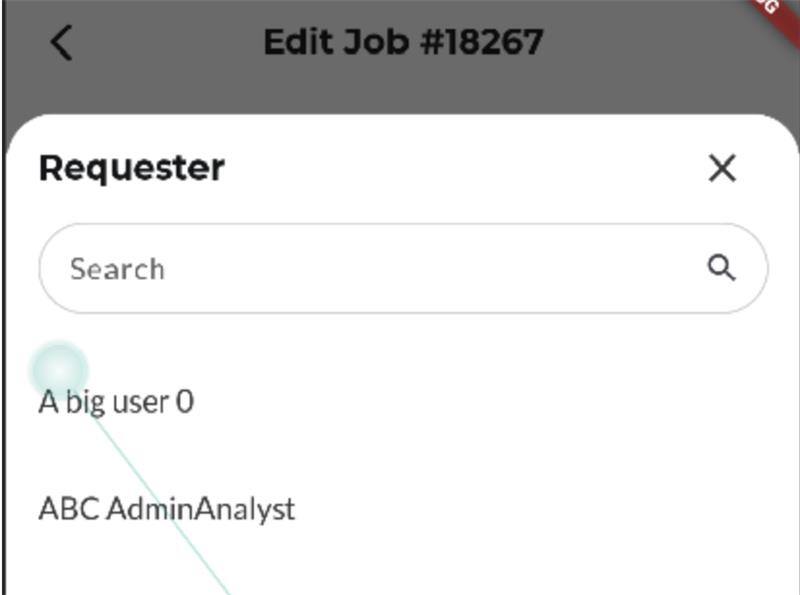Click empty area inside the search box
The height and width of the screenshot is (595, 800).
[434, 268]
